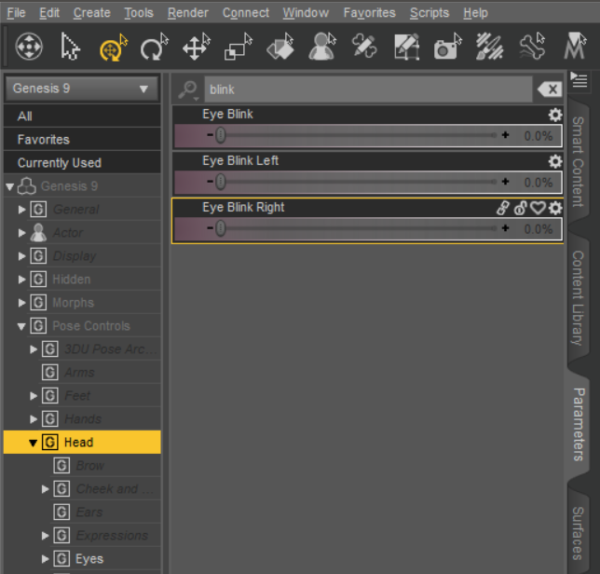The image size is (600, 574).
Task: Select the Spot Render camera tool
Action: (448, 47)
